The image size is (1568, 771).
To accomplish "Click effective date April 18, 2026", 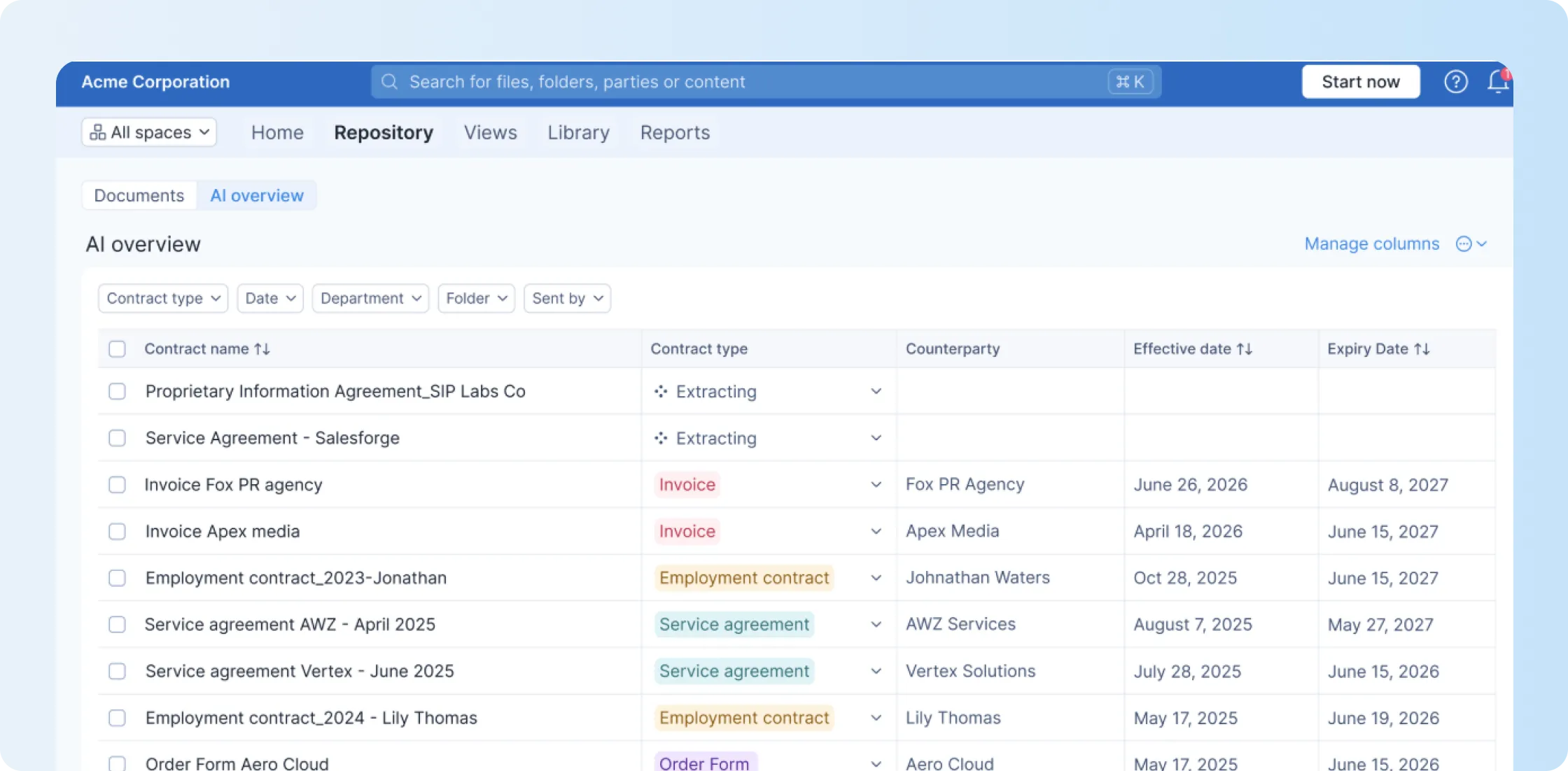I will pyautogui.click(x=1188, y=532).
